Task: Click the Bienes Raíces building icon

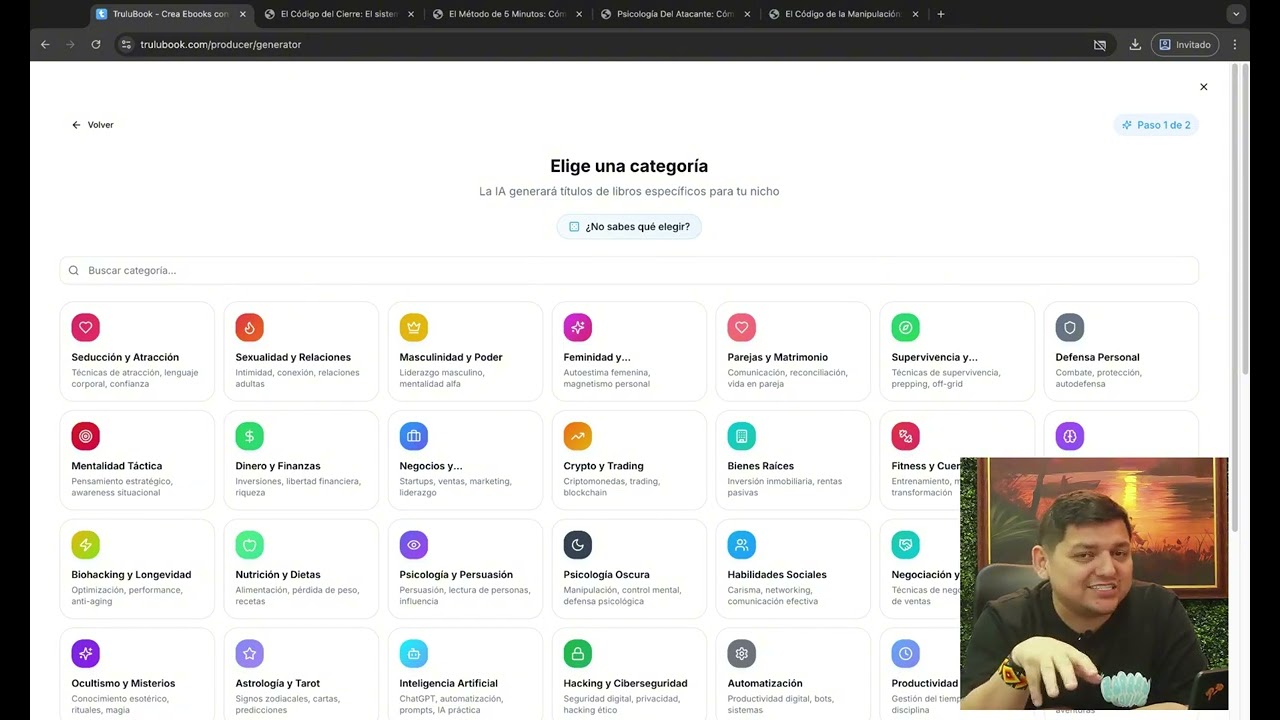Action: click(741, 436)
